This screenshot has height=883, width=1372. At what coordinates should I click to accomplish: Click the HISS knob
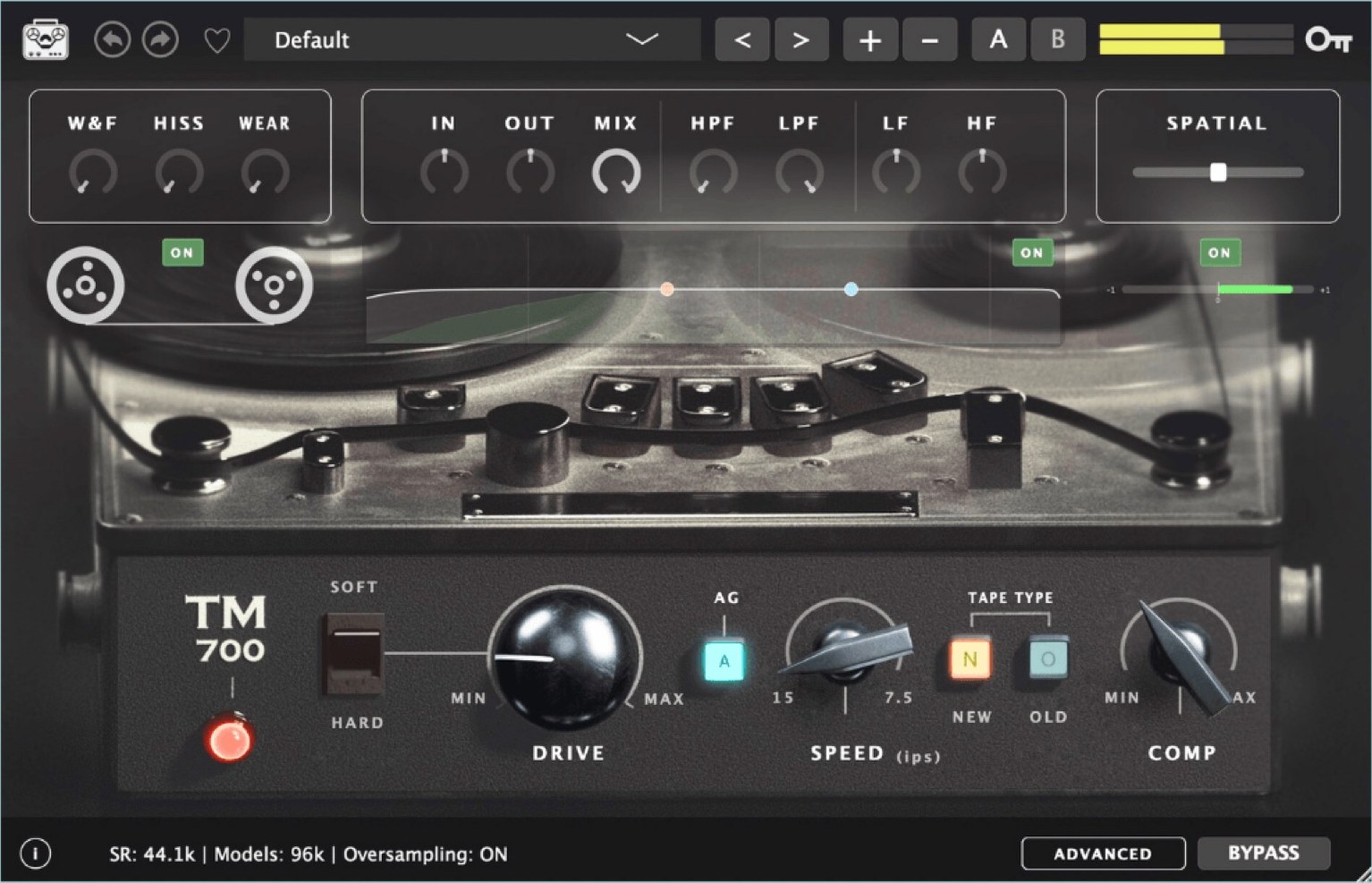(179, 172)
